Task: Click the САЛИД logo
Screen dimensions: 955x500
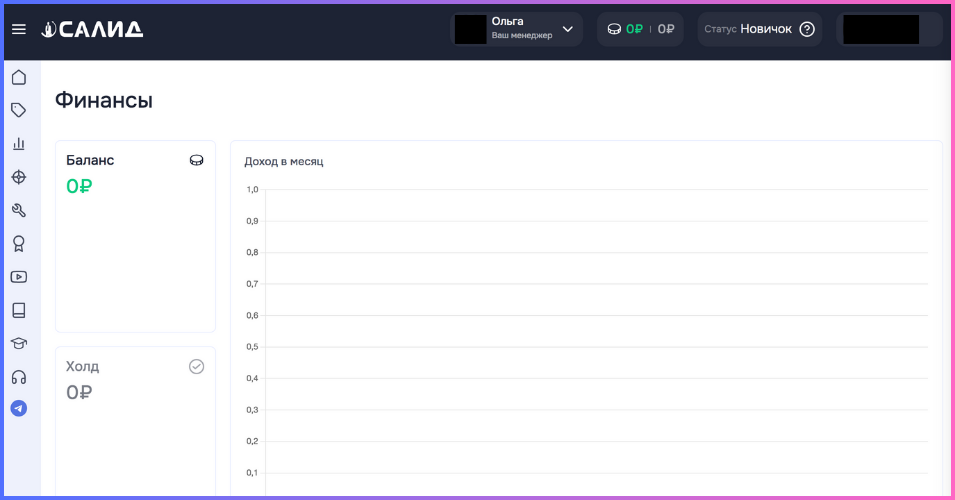Action: [92, 29]
